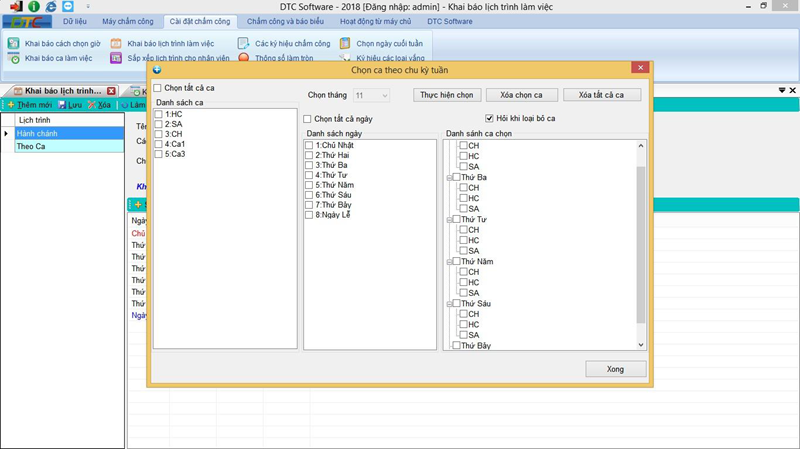
Task: Click the Xong button
Action: 615,369
